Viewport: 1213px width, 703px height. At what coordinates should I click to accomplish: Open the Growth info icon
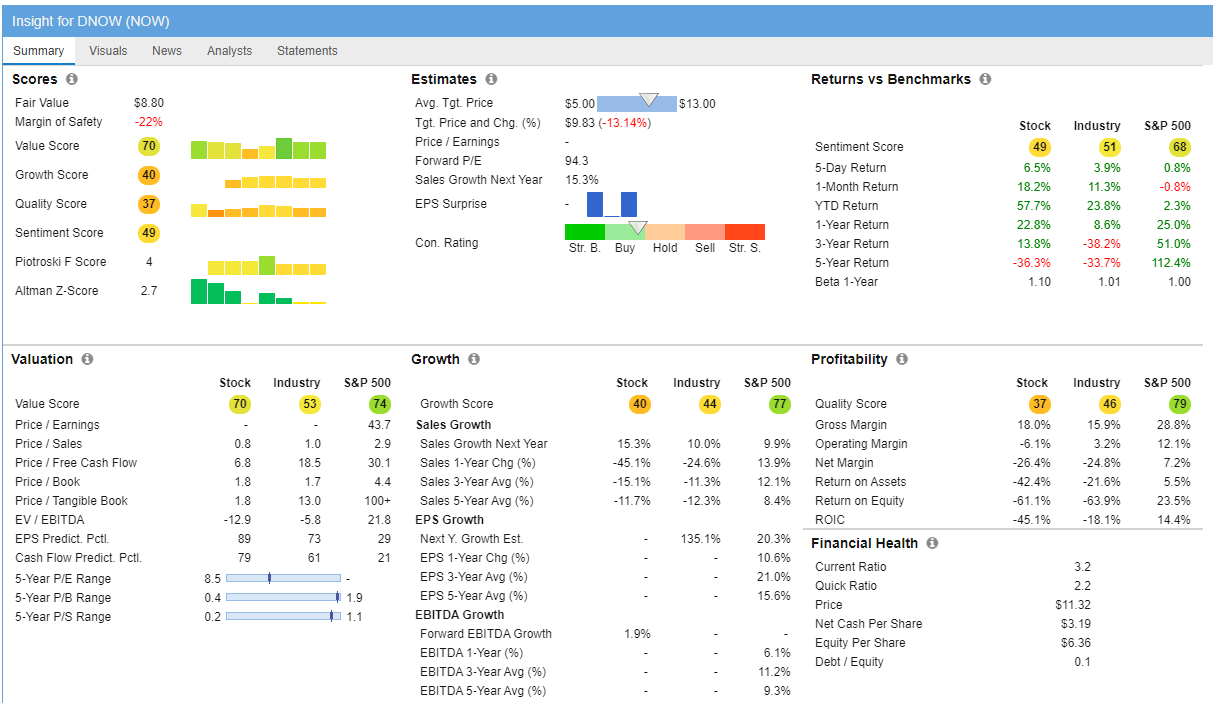coord(474,359)
